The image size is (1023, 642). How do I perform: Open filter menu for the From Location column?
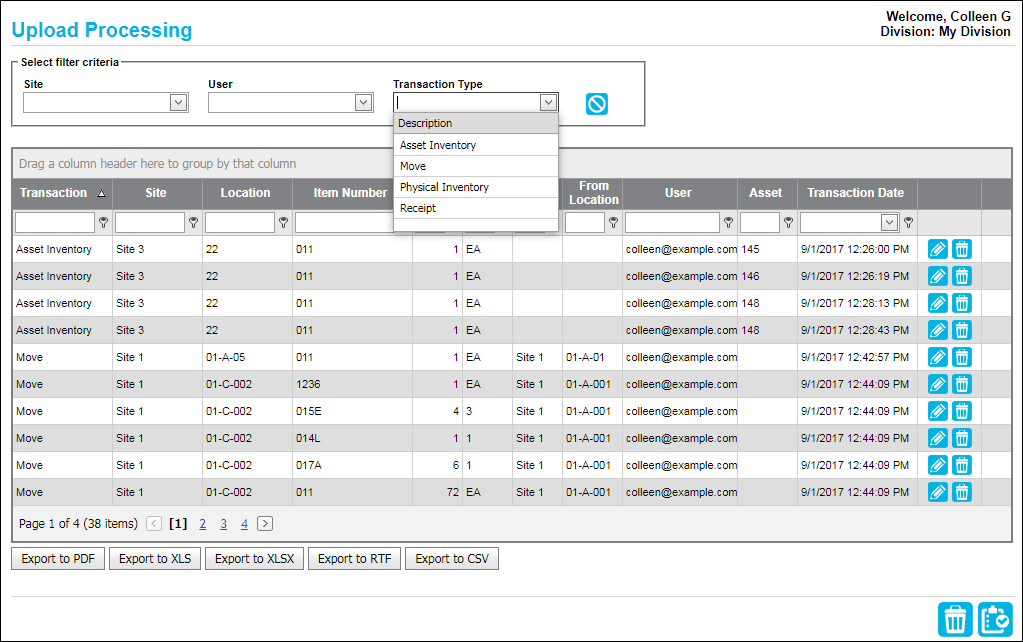[x=613, y=222]
